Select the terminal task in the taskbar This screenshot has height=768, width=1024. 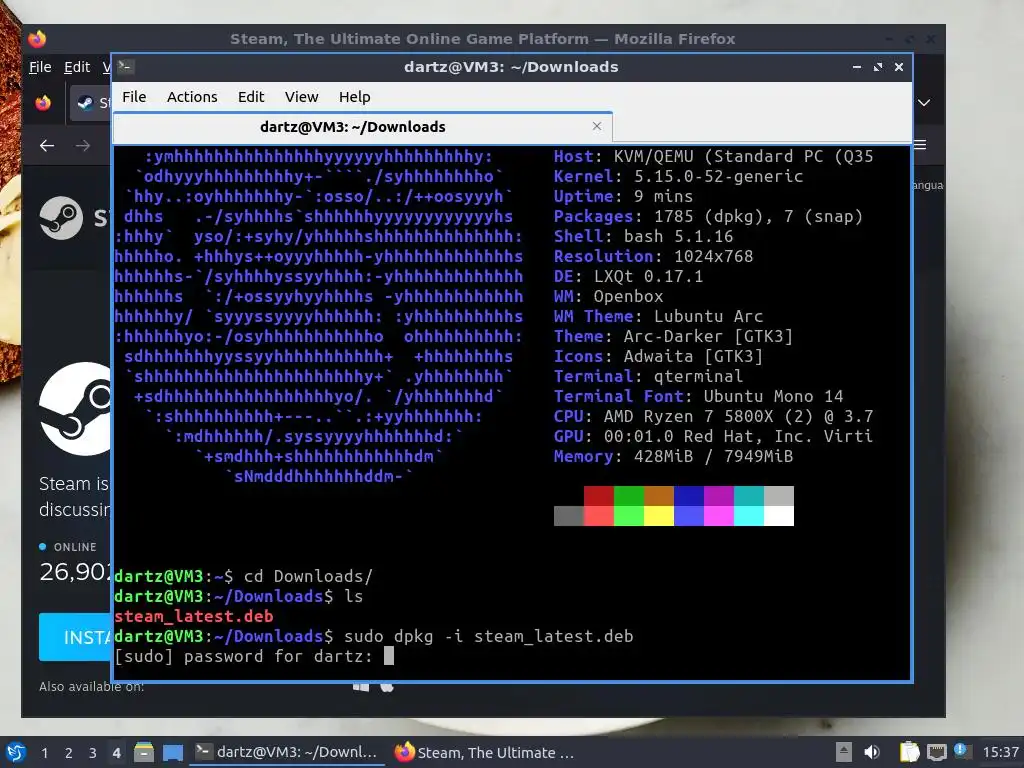click(x=287, y=752)
